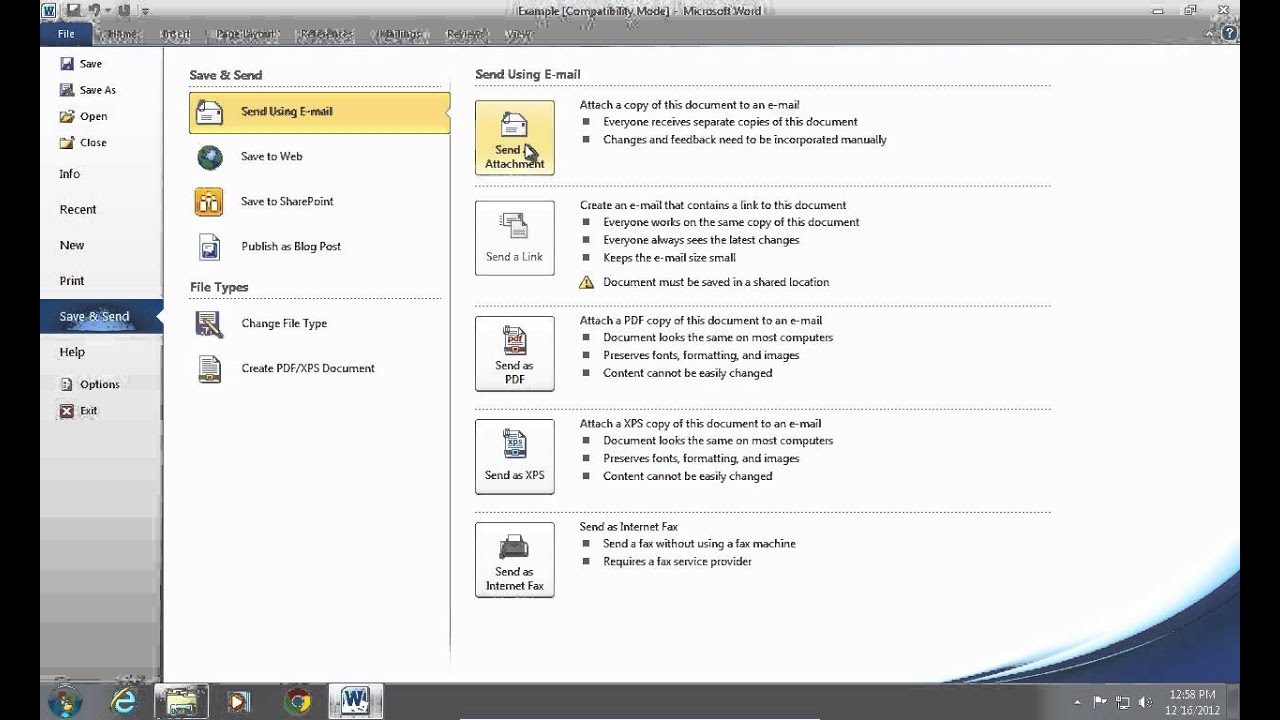Click the Send as PDF icon
The image size is (1280, 720).
click(x=514, y=353)
